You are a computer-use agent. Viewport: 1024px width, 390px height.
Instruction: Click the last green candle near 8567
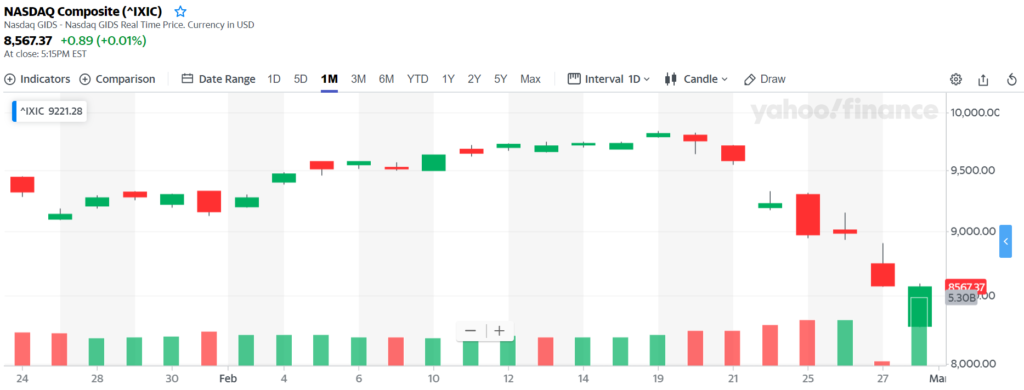point(920,306)
